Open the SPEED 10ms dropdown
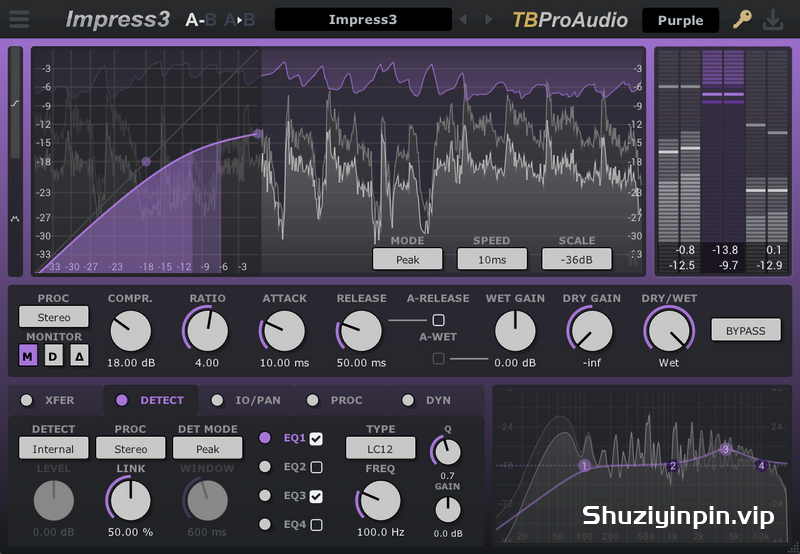Image resolution: width=800 pixels, height=554 pixels. tap(492, 259)
